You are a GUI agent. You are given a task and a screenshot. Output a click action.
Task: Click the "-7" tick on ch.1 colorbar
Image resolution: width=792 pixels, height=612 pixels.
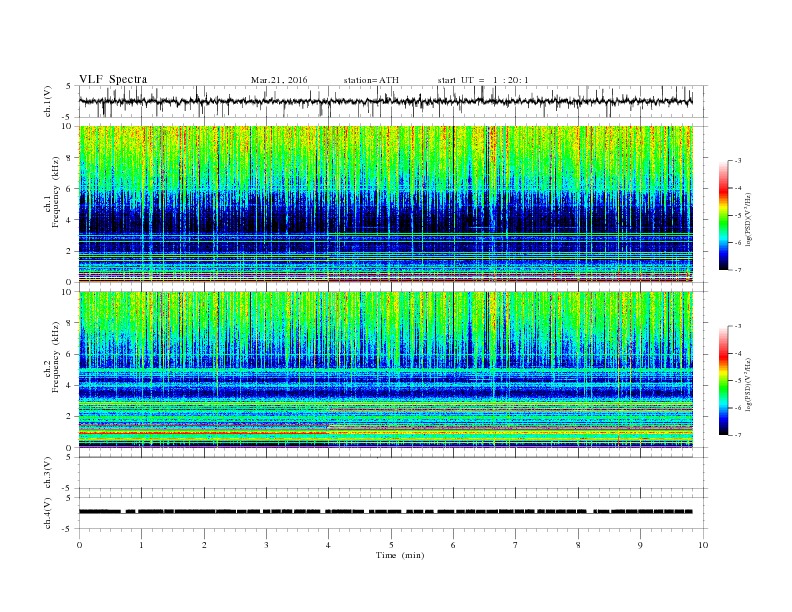738,270
